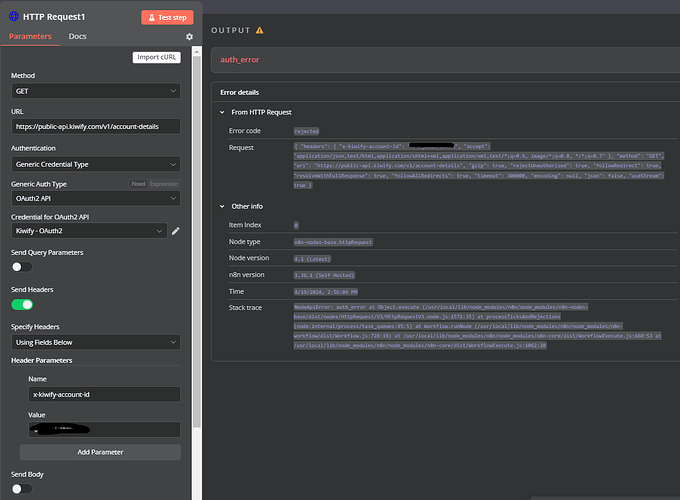Open Specify Headers Using Fields Below dropdown
The width and height of the screenshot is (680, 500).
pyautogui.click(x=95, y=342)
